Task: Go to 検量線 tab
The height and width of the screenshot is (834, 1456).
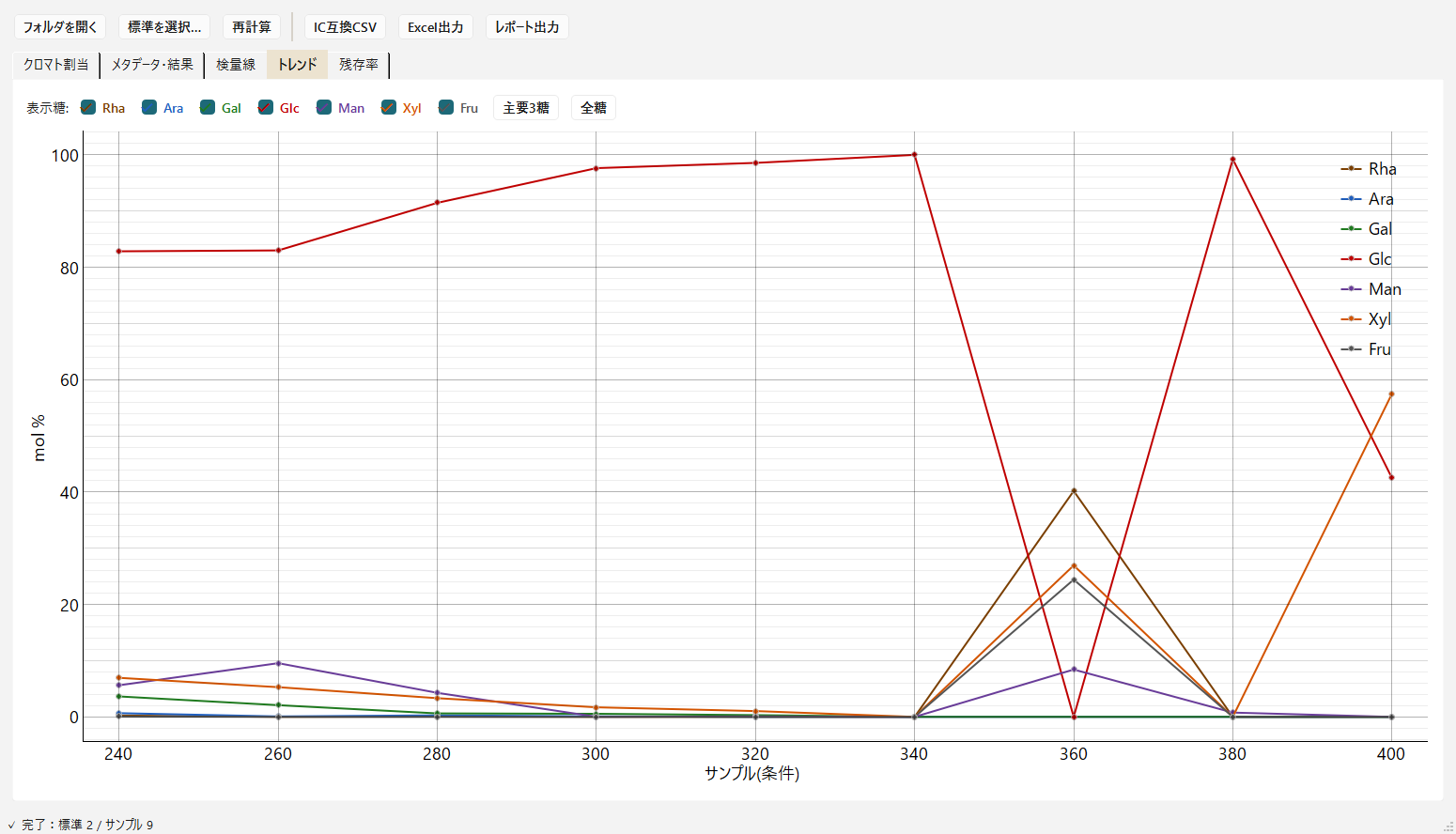Action: coord(236,65)
